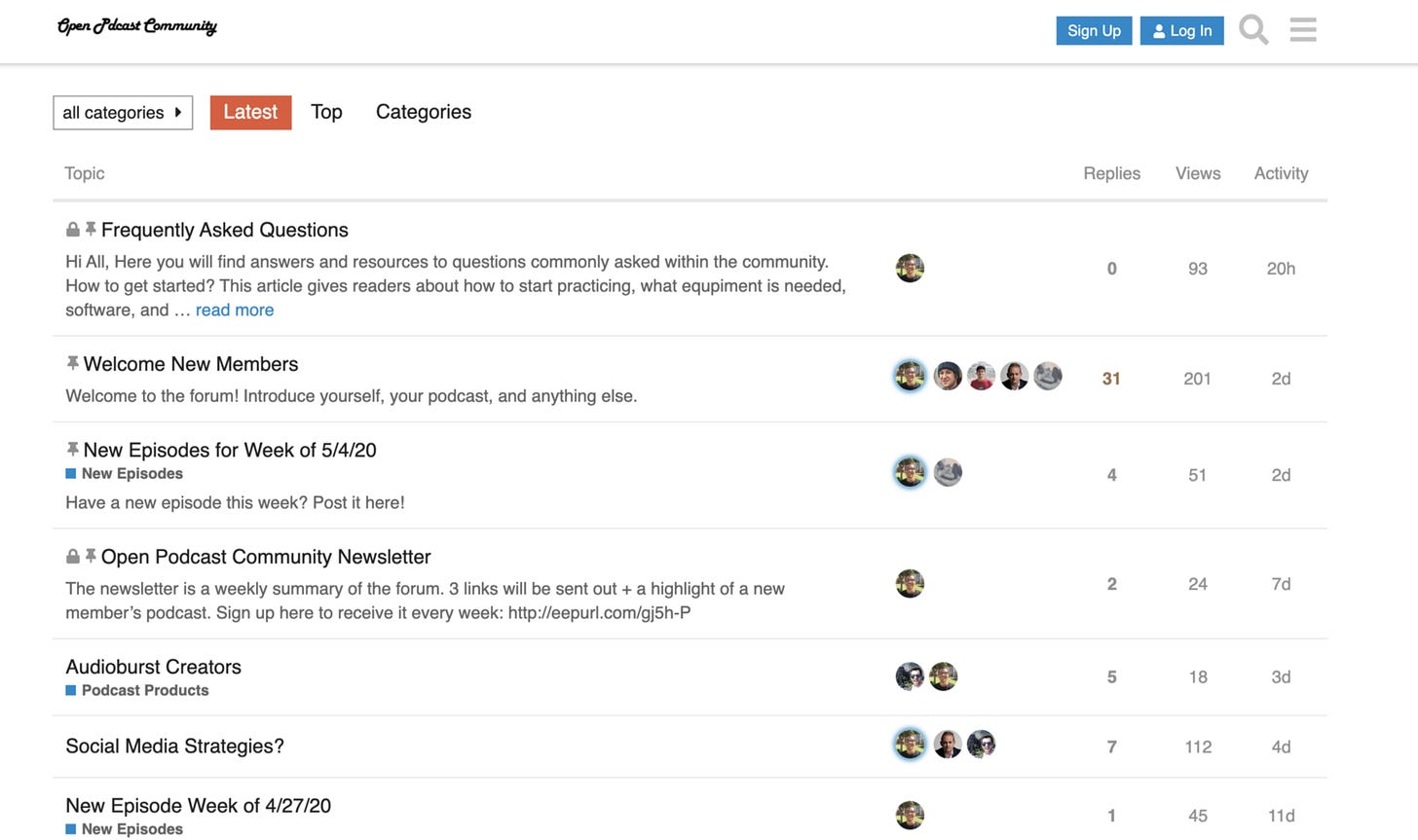
Task: Open the search magnifier icon
Action: [x=1253, y=30]
